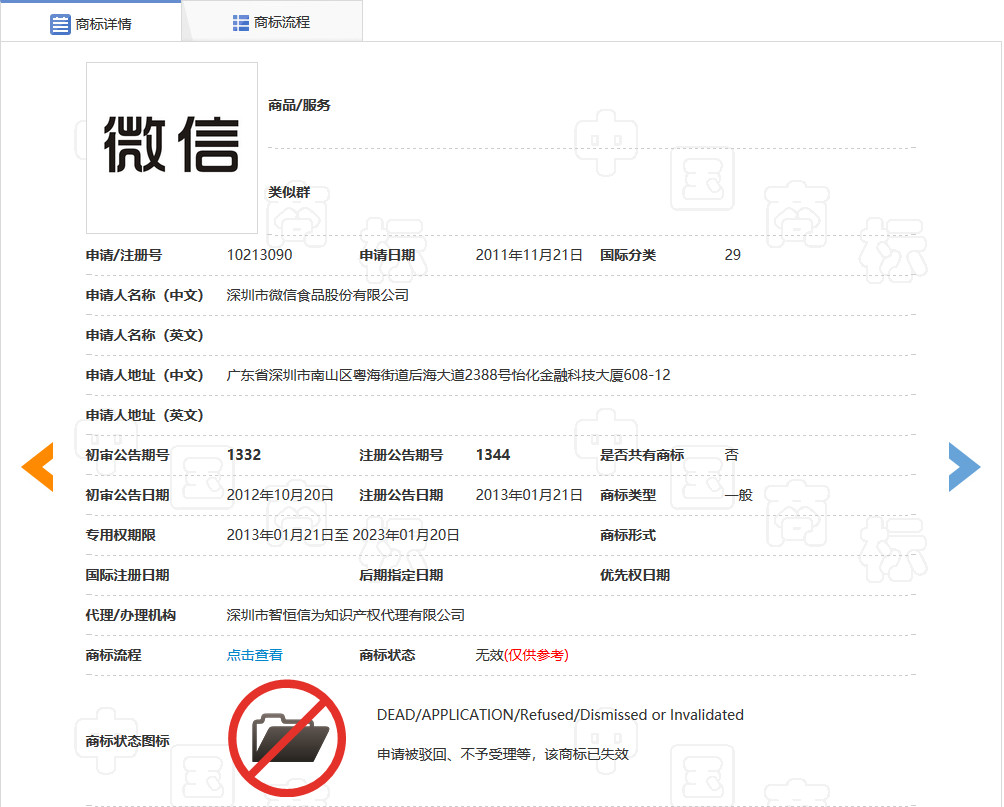Select registration announcement number 1344

pos(493,455)
